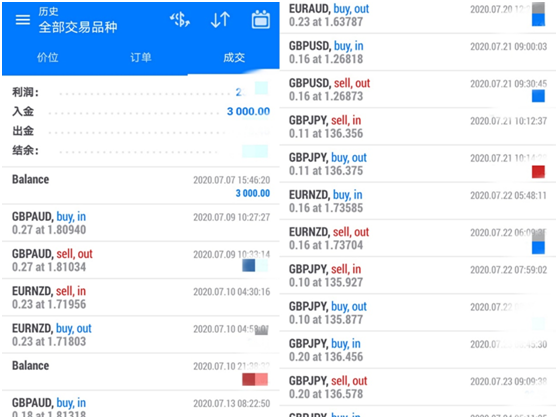Tap the 3 000.00 deposit amount in Balance row
Viewport: 558px width, 419px height.
(x=253, y=193)
